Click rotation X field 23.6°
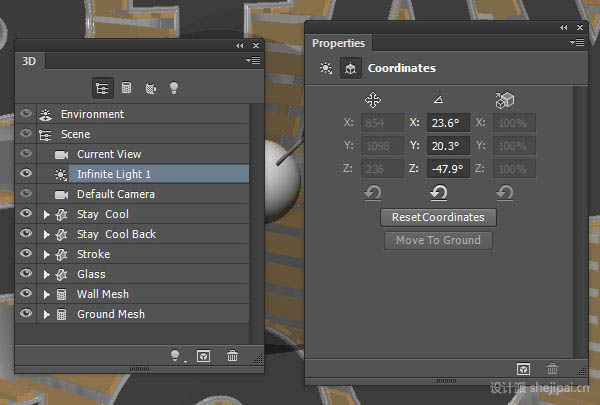This screenshot has width=600, height=405. (448, 123)
